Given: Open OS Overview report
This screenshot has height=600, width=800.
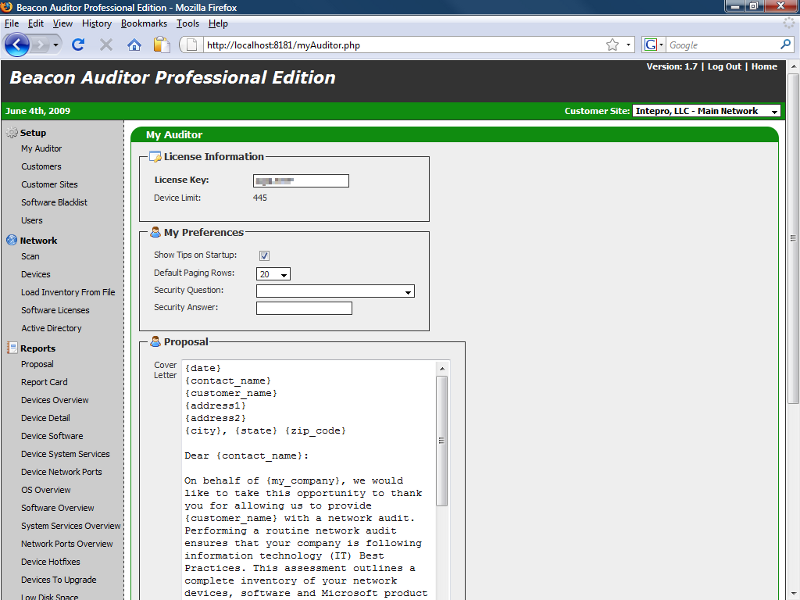Looking at the screenshot, I should (46, 490).
